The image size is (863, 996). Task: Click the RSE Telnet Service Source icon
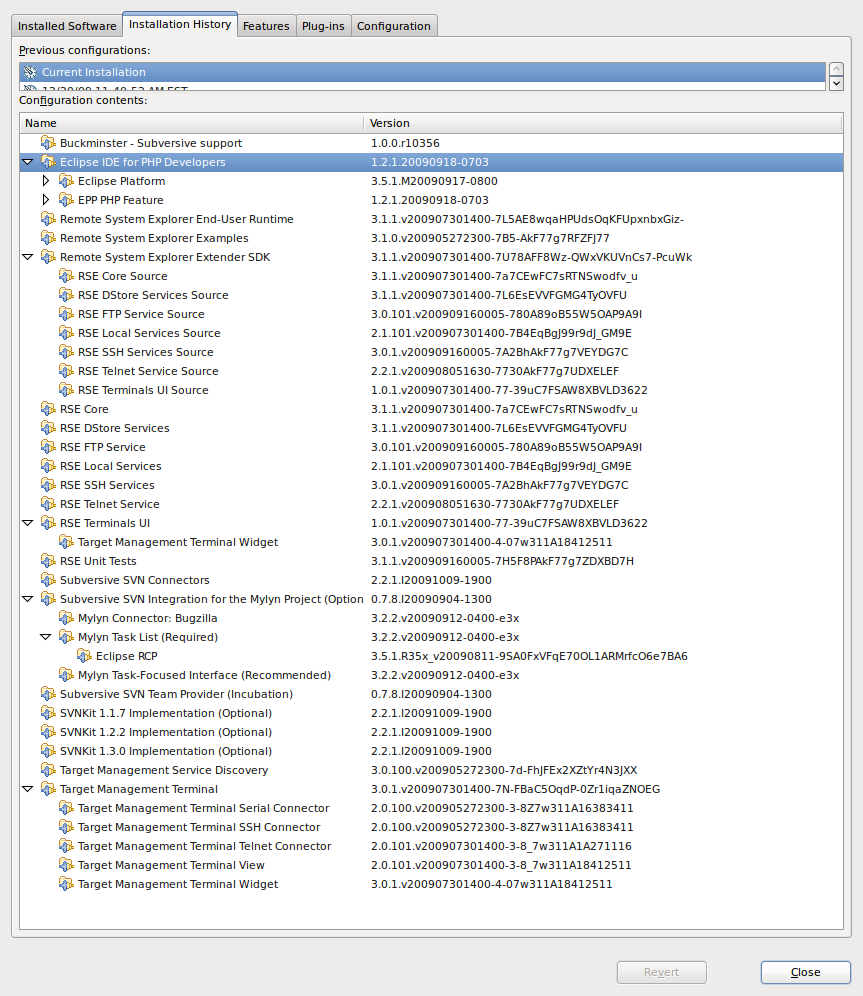tap(66, 371)
